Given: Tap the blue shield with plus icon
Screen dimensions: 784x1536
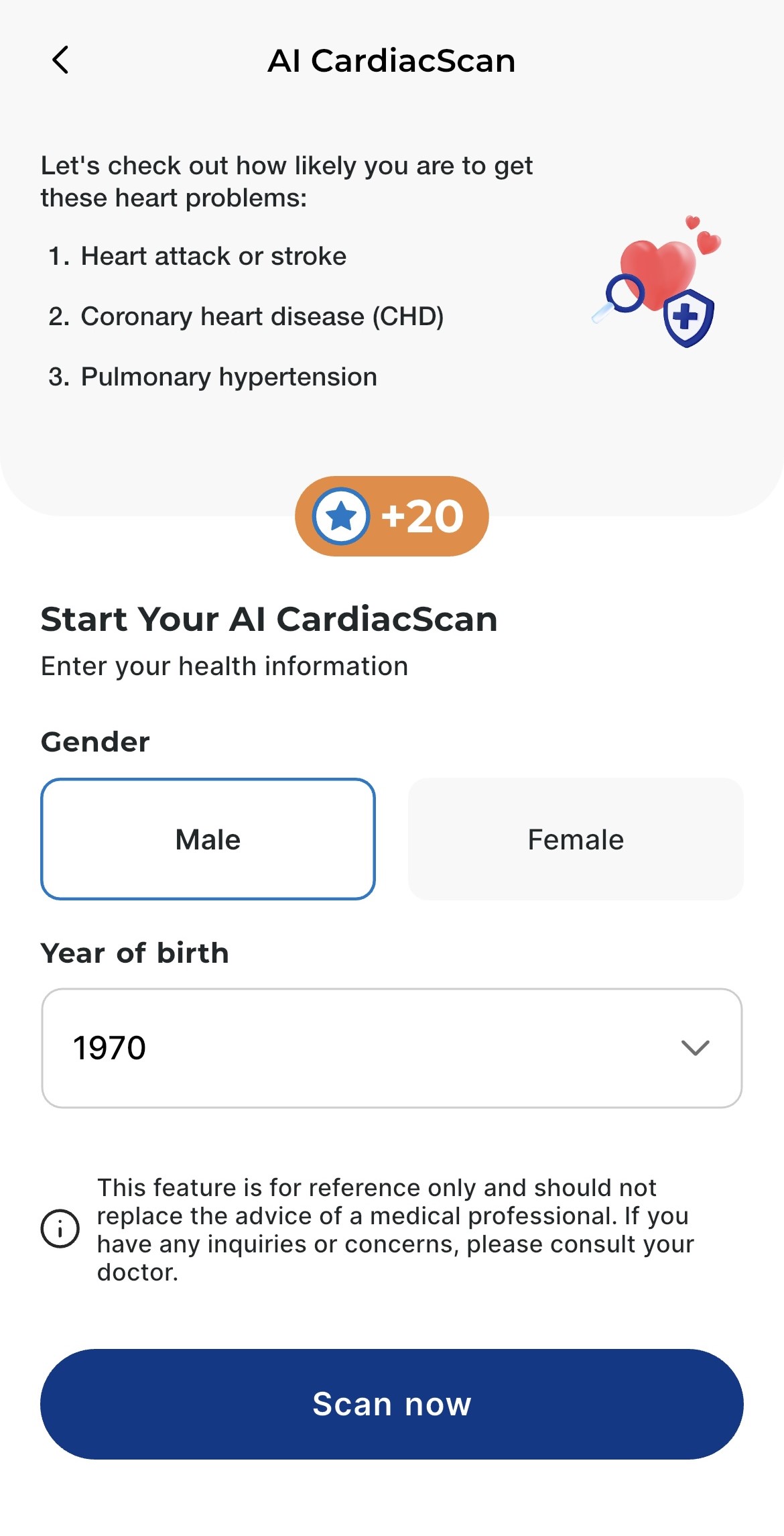Looking at the screenshot, I should pos(688,318).
